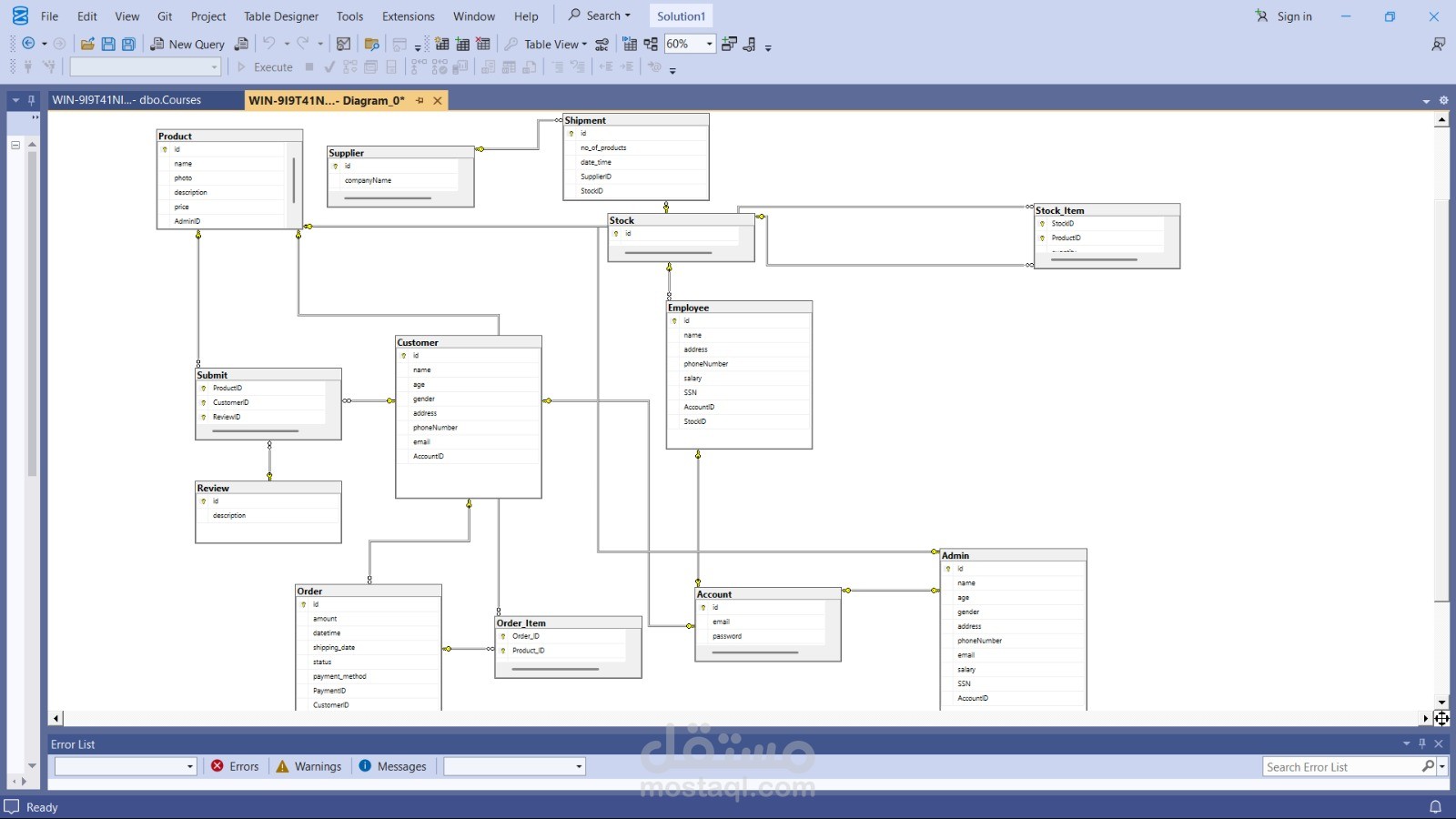Pin the Diagram_0 tab using its pin icon
Viewport: 1456px width, 819px height.
point(420,101)
